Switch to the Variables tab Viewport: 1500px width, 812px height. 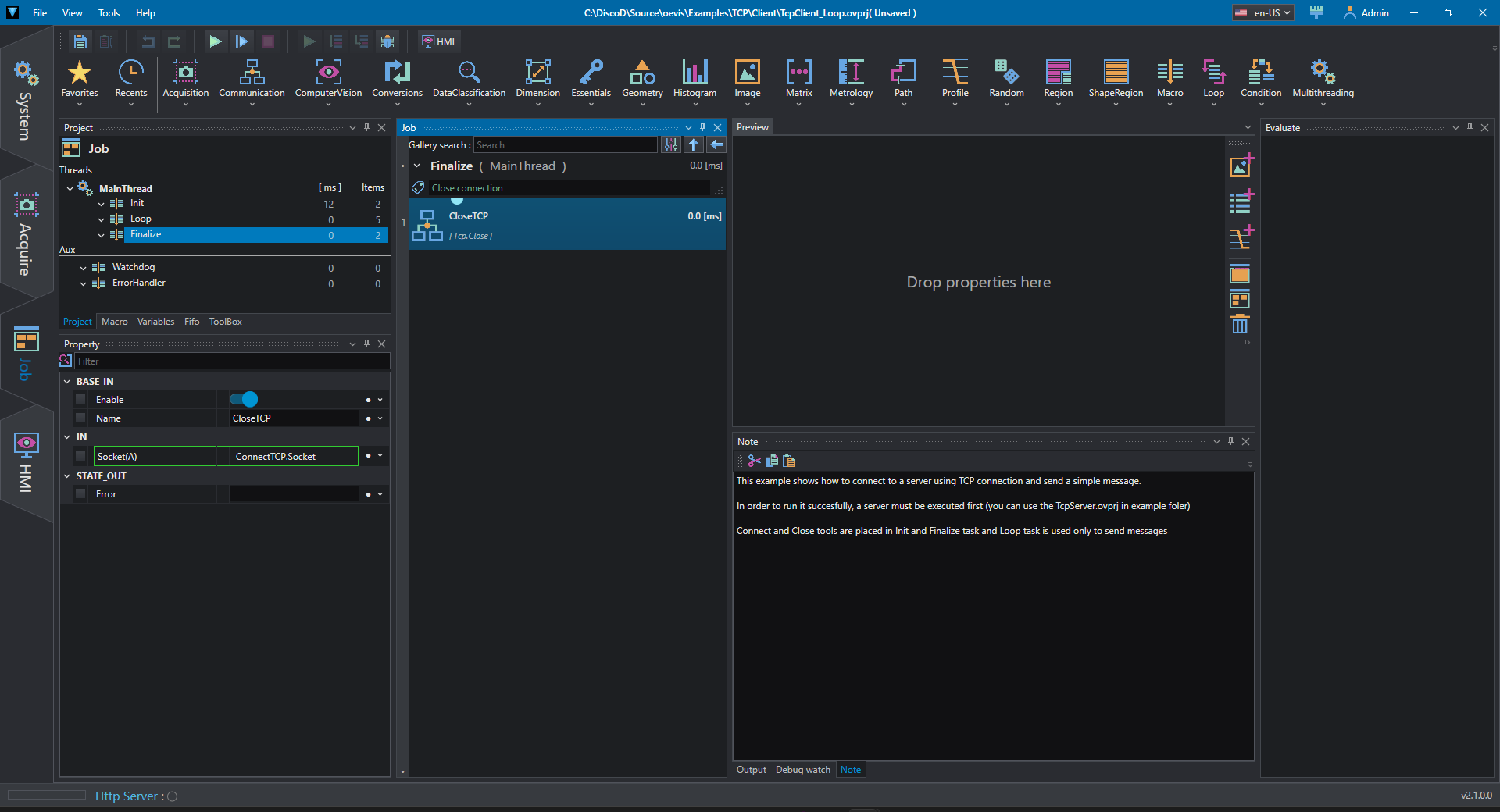pos(155,322)
